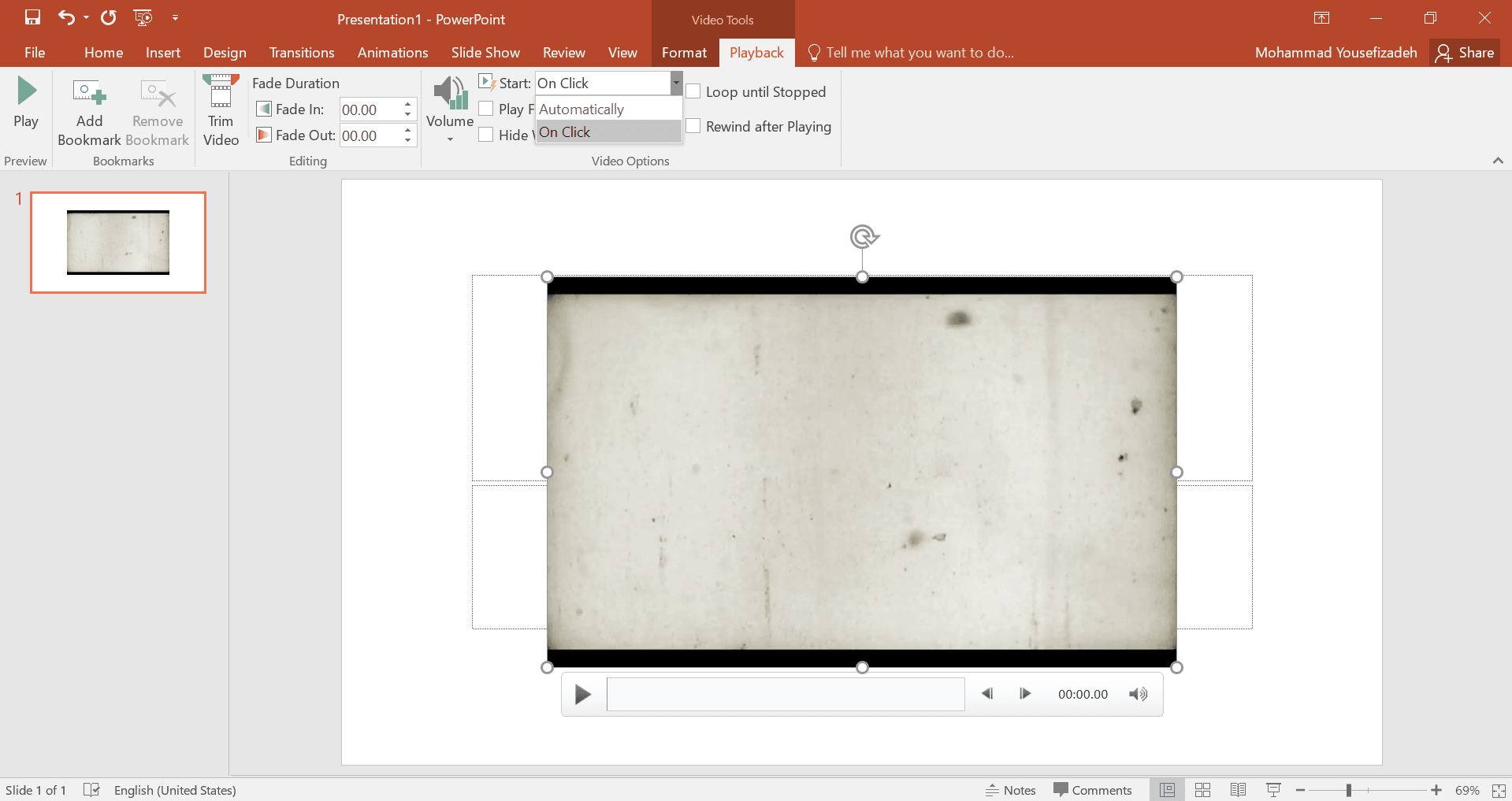Open the Volume dropdown menu
This screenshot has width=1512, height=801.
[x=450, y=138]
